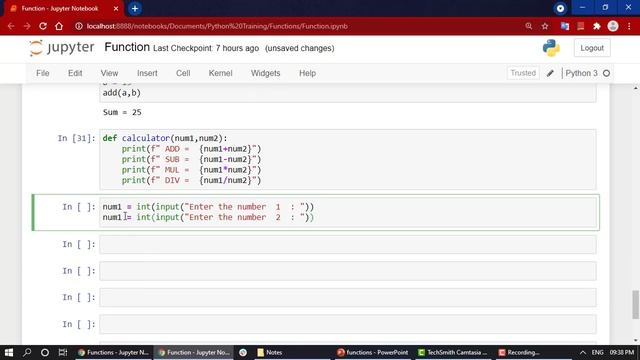
Task: Open the round app icon beside Notes on taskbar
Action: 243,353
